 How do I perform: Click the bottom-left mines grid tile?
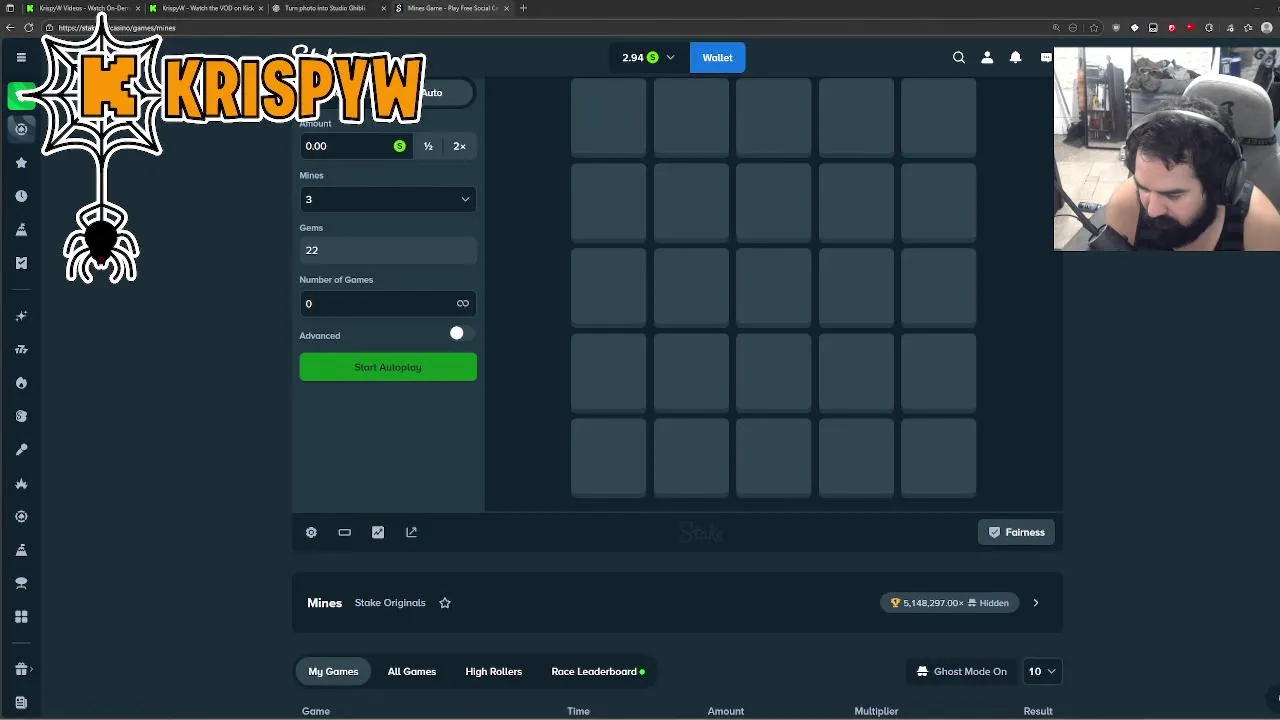click(x=609, y=457)
